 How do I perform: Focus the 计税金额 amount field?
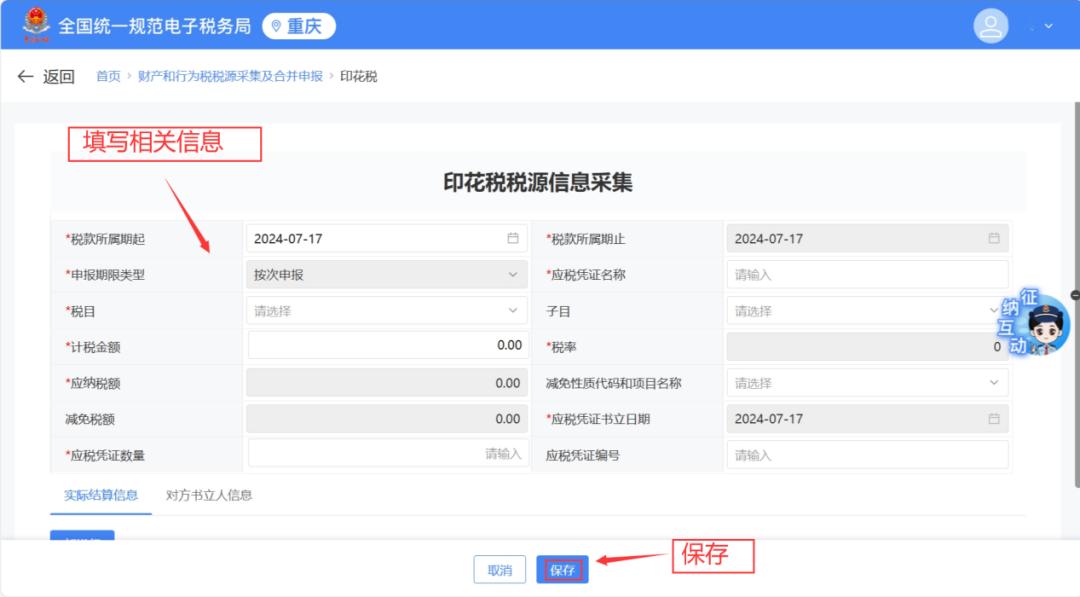(x=387, y=346)
